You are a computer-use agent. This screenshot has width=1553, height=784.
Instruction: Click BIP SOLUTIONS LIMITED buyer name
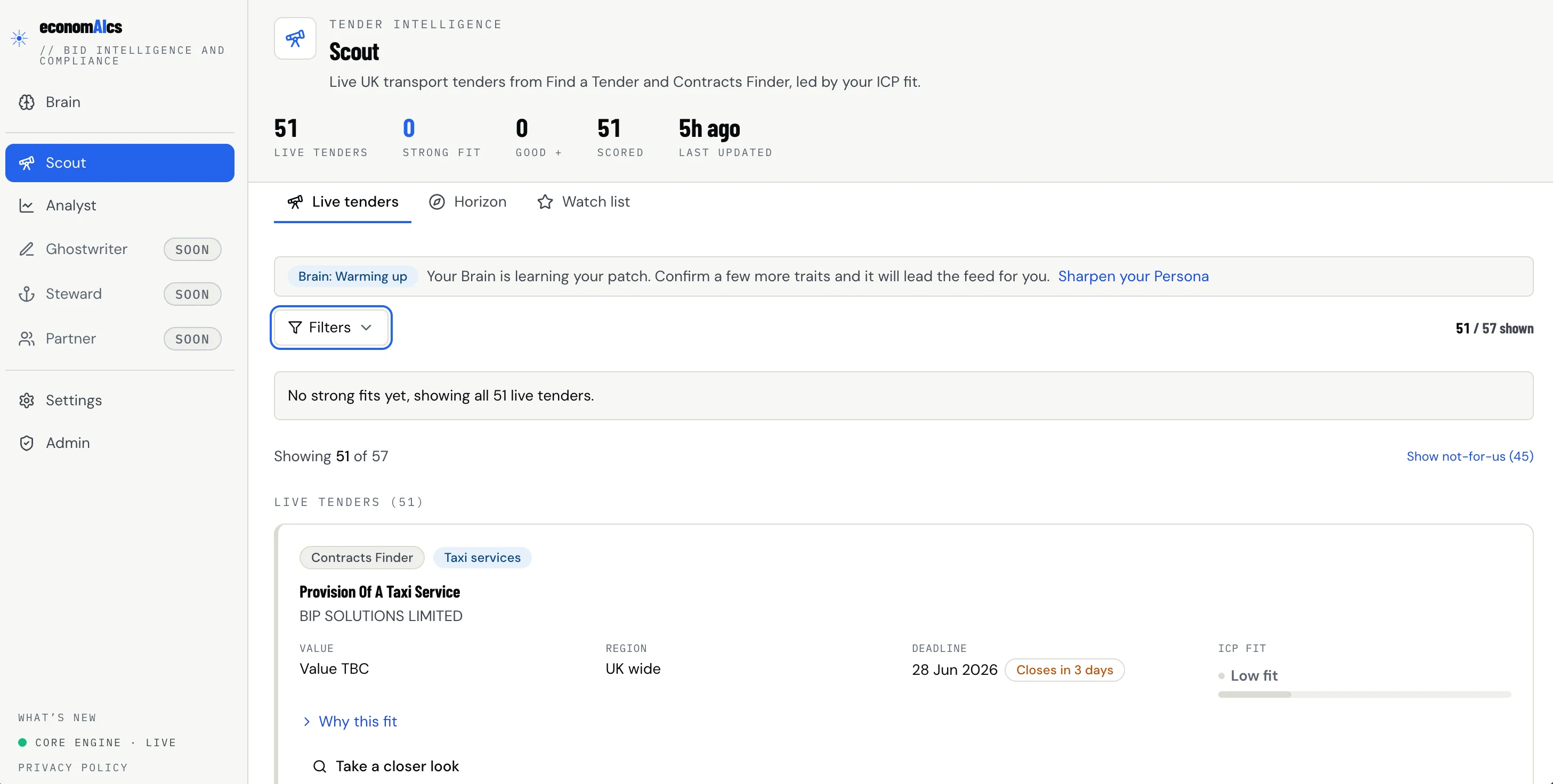click(x=381, y=616)
